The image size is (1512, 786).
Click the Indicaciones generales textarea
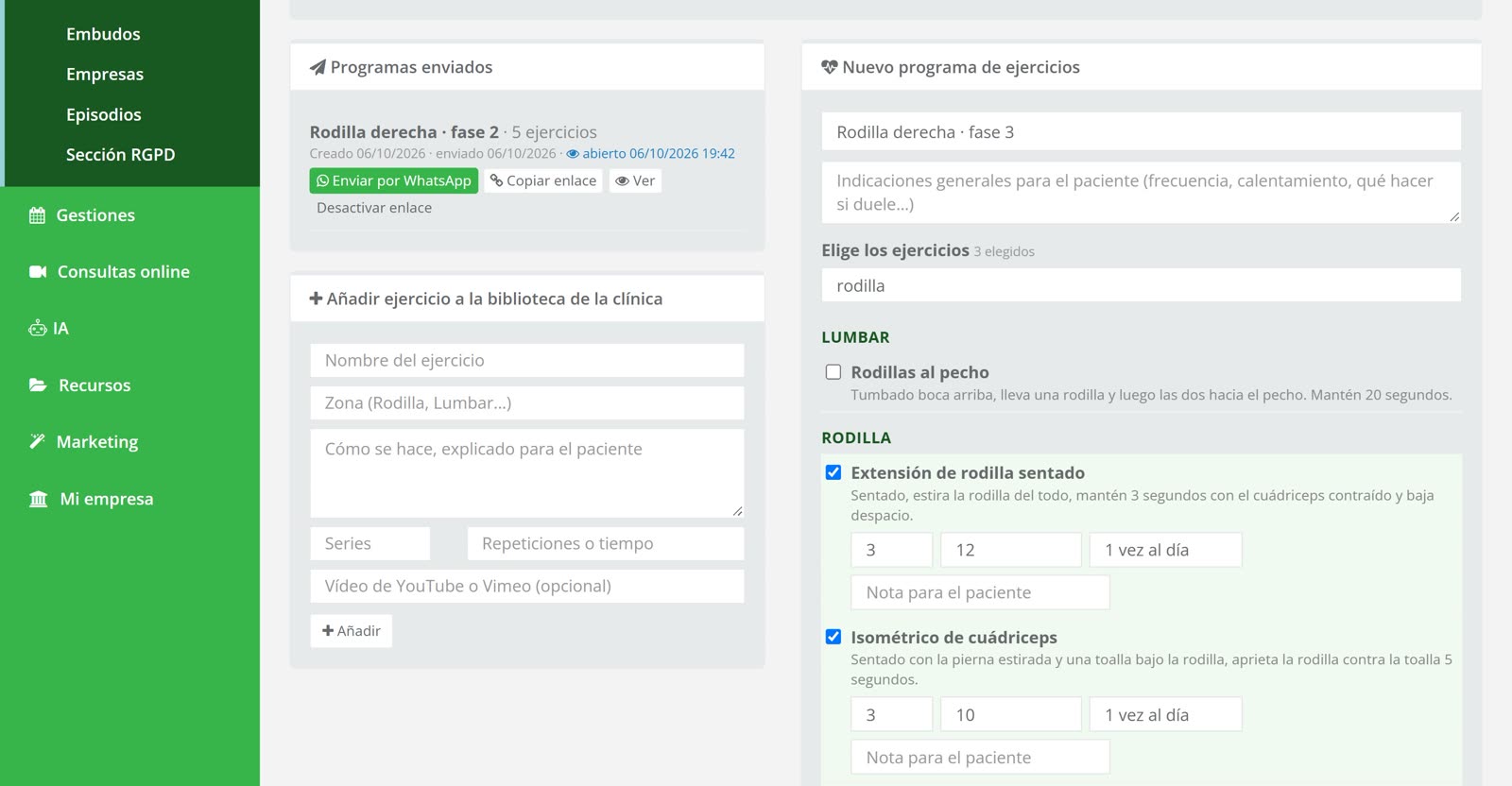1142,193
